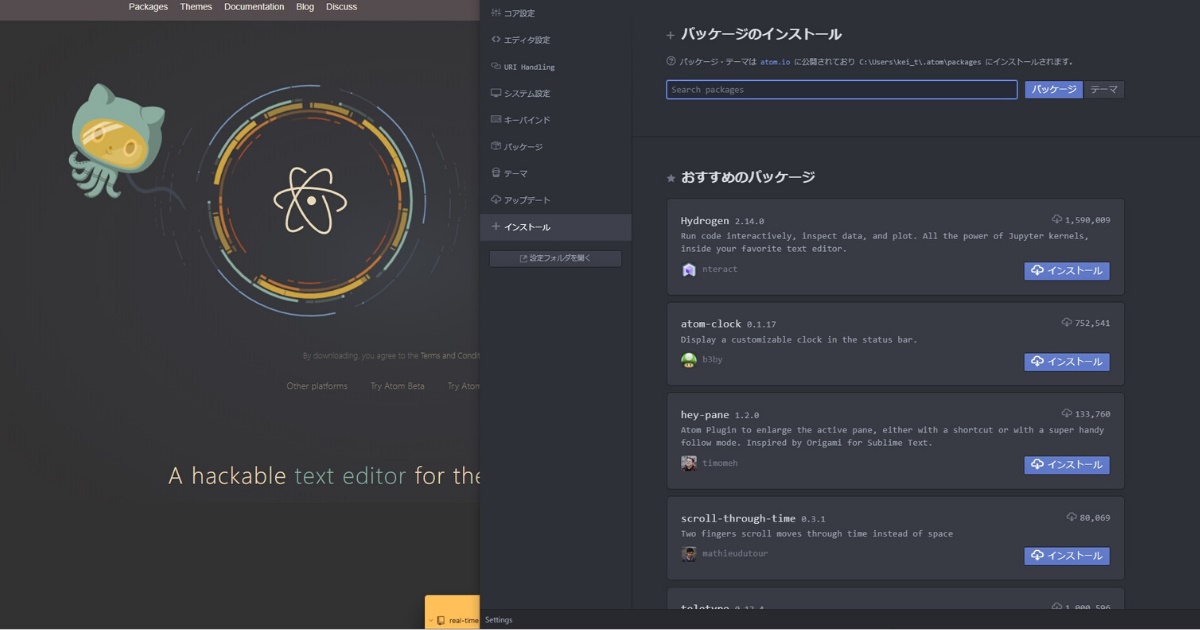This screenshot has height=630, width=1200.
Task: Focus the Search packages input field
Action: coord(841,90)
